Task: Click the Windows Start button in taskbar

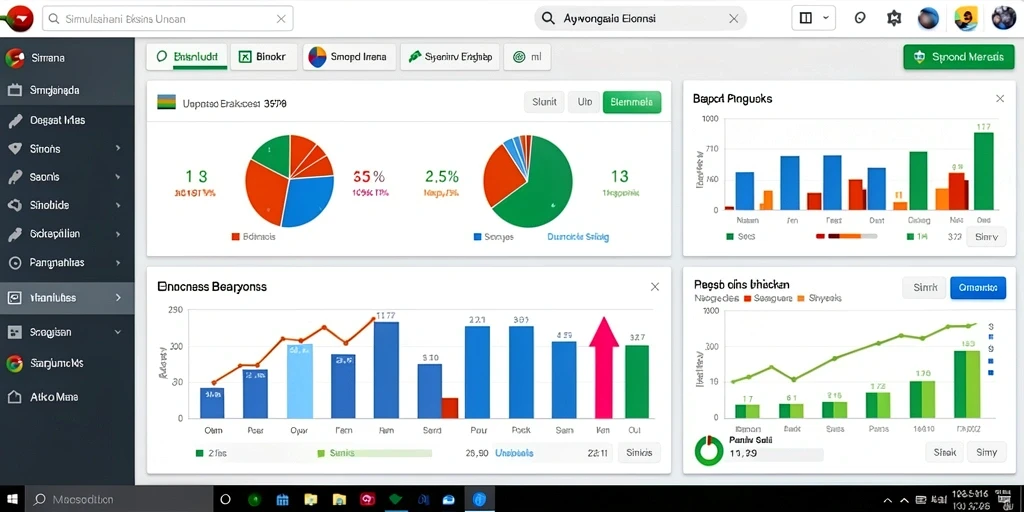Action: [x=13, y=500]
